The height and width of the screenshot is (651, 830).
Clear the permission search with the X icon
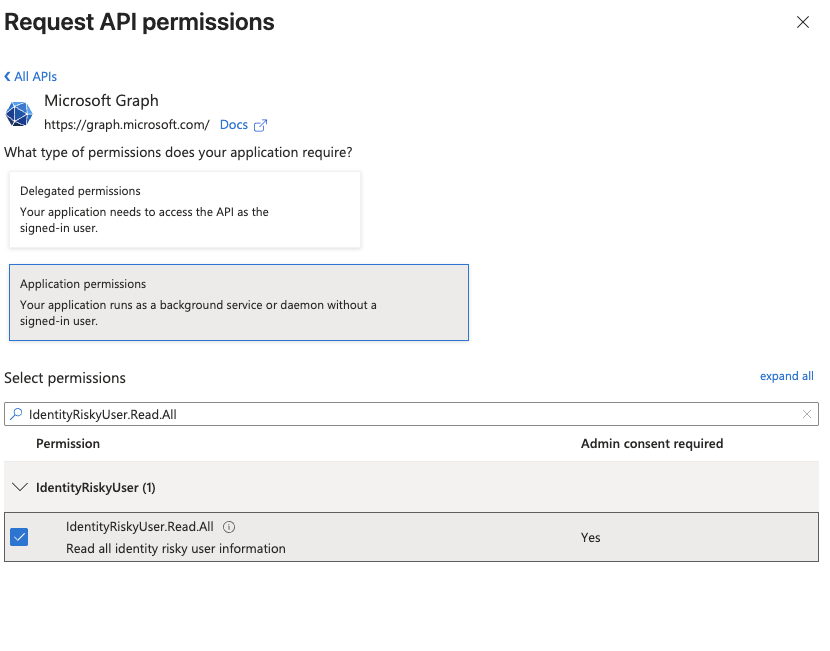pyautogui.click(x=806, y=414)
